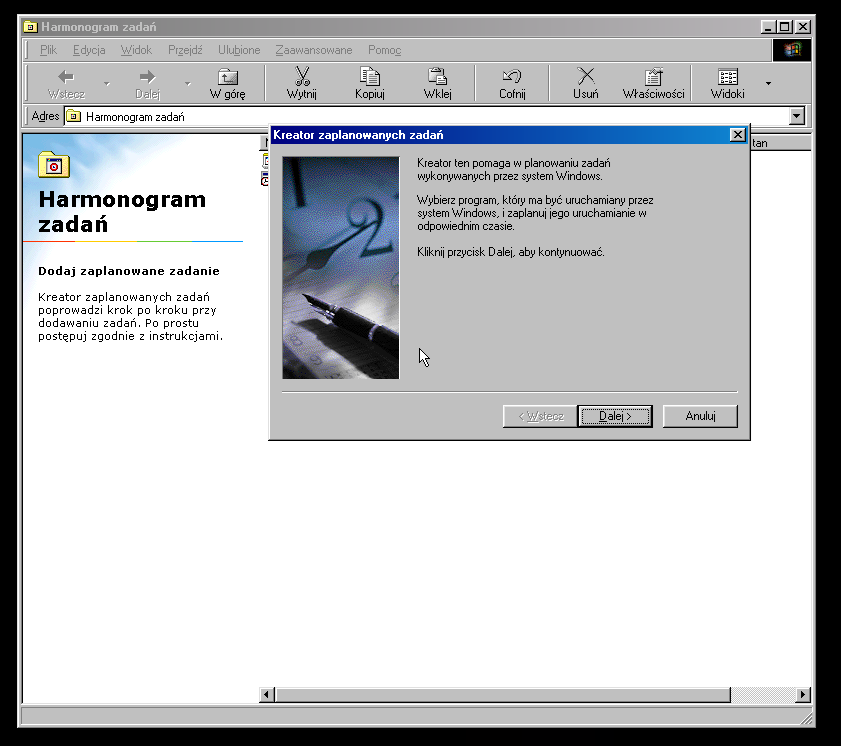Image resolution: width=841 pixels, height=746 pixels.
Task: Click the horizontal scrollbar thumb
Action: click(503, 695)
